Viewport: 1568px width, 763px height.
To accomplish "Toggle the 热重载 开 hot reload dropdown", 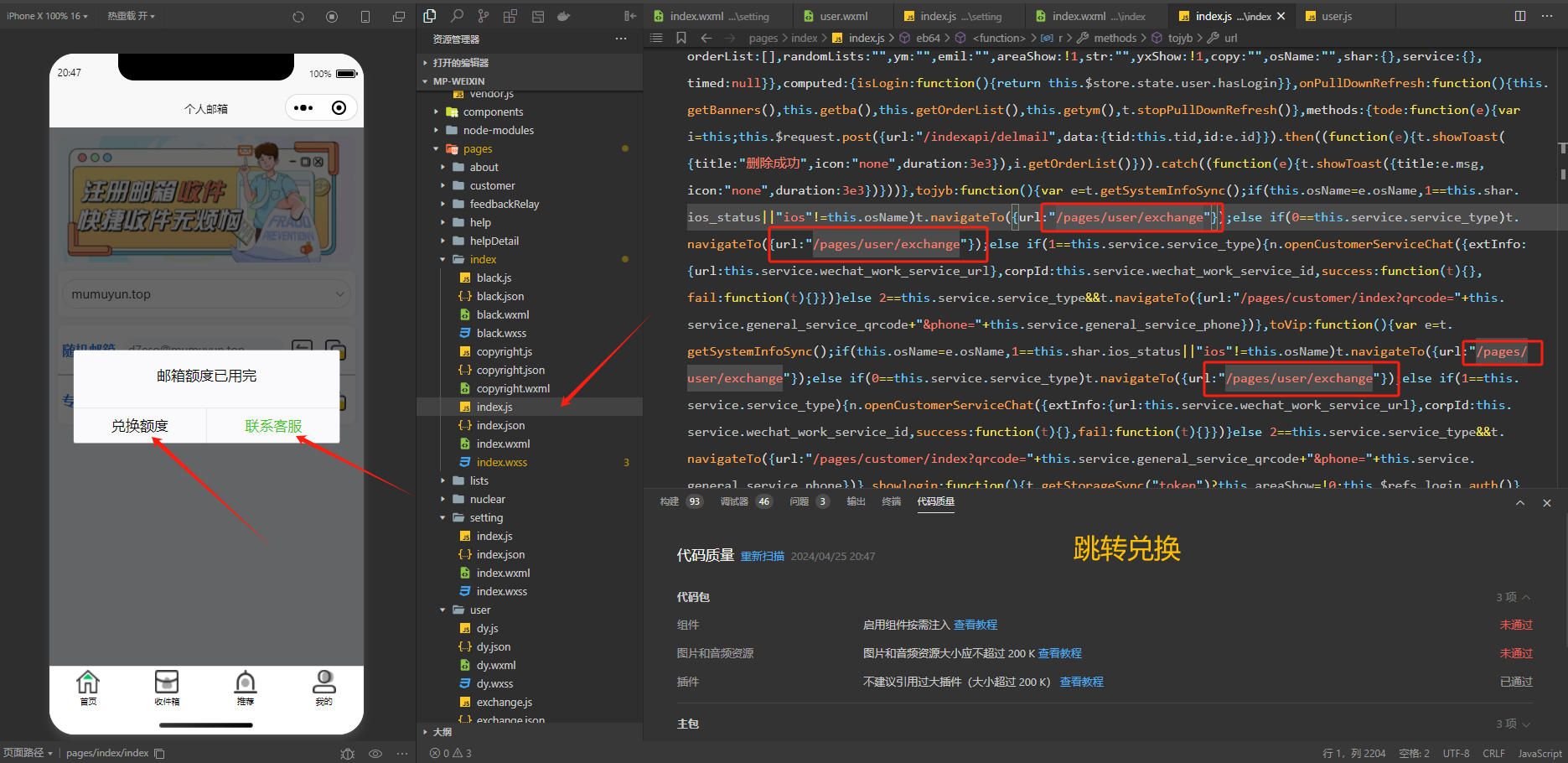I will click(131, 16).
